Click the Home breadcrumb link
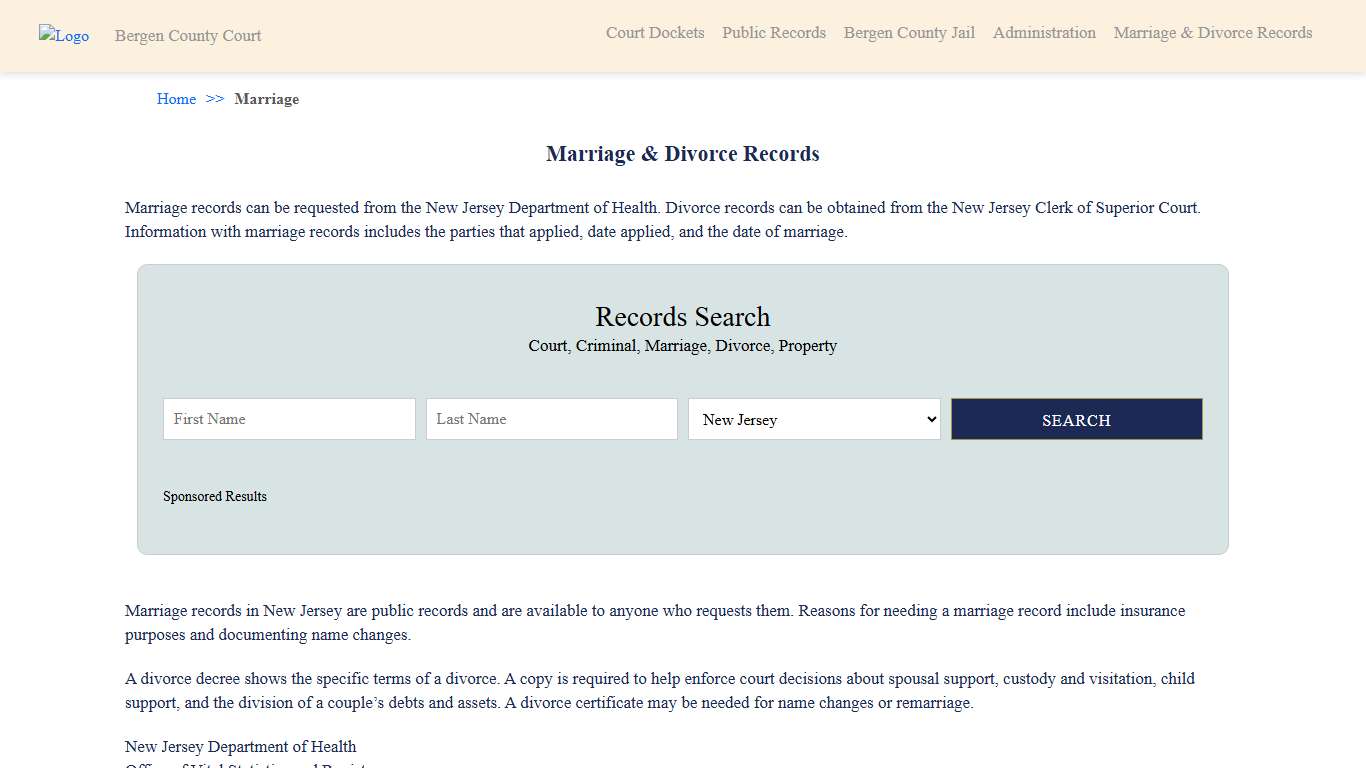 pos(176,99)
